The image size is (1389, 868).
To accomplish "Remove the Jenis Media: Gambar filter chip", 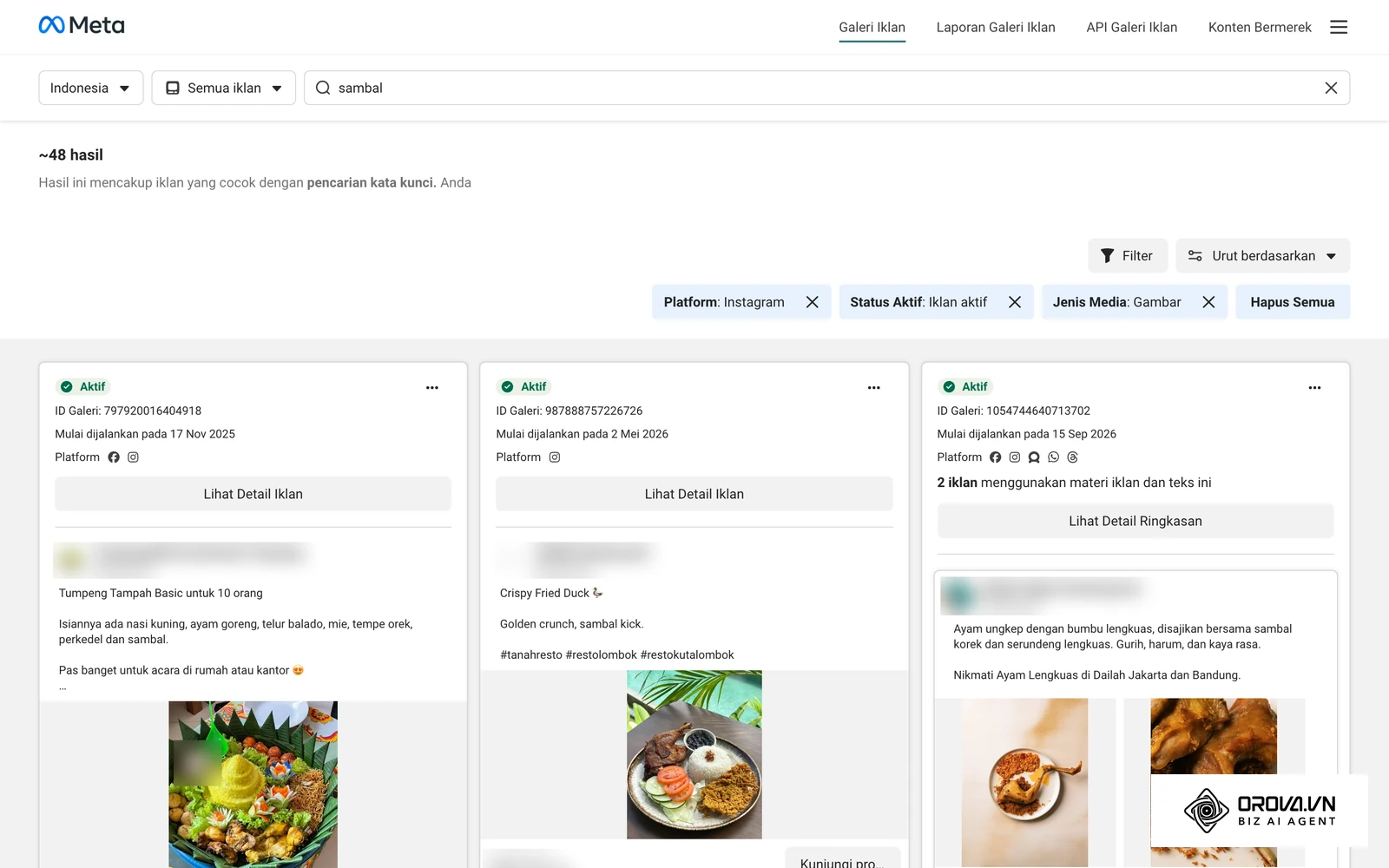I will (1208, 302).
